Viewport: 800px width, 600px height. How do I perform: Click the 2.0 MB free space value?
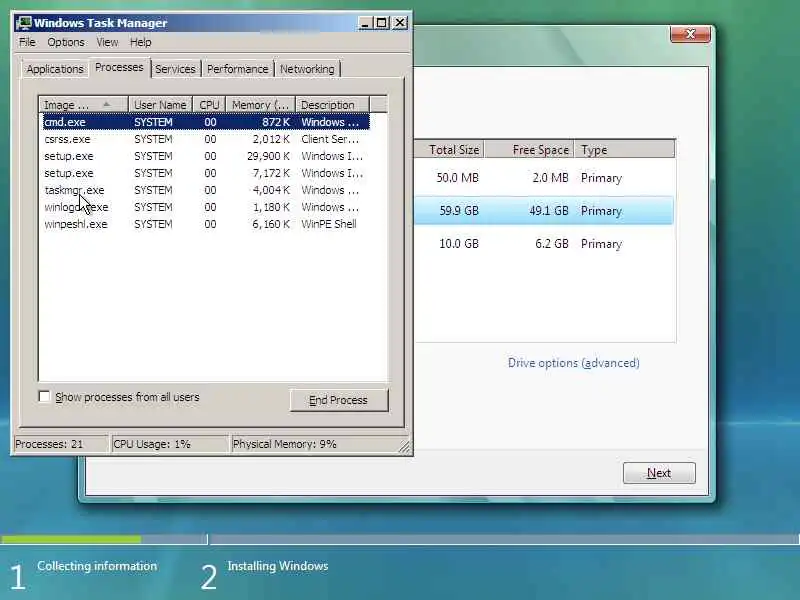point(550,178)
